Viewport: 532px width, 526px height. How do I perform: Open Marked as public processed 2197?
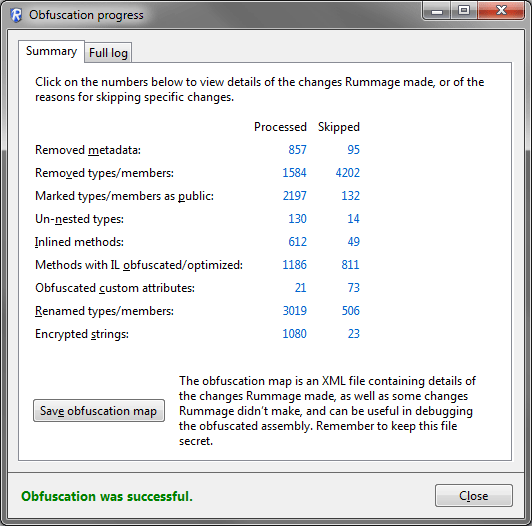click(294, 196)
